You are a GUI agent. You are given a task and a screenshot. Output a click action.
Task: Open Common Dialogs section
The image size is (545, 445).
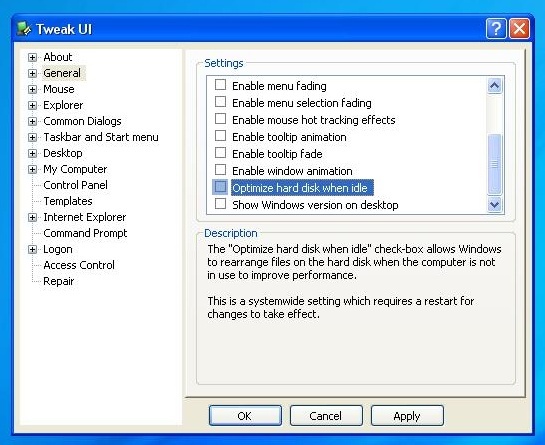click(82, 121)
